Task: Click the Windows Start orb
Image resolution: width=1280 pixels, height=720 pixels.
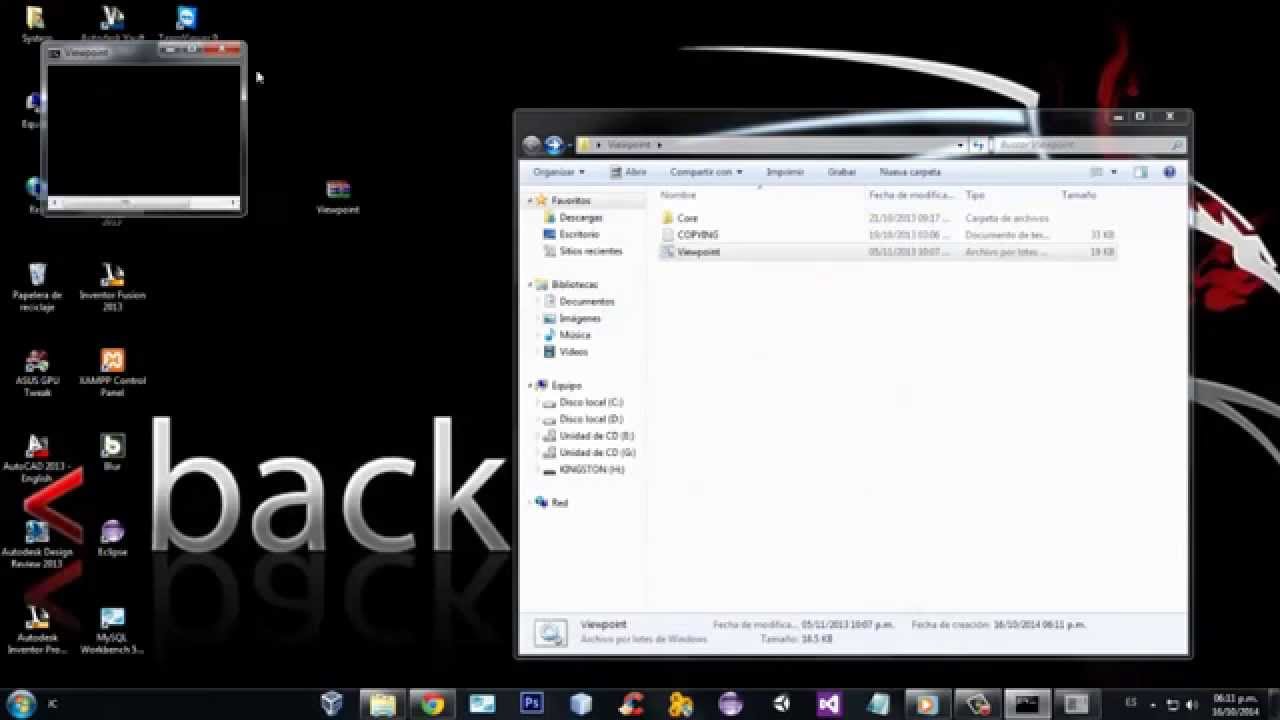Action: pos(21,703)
